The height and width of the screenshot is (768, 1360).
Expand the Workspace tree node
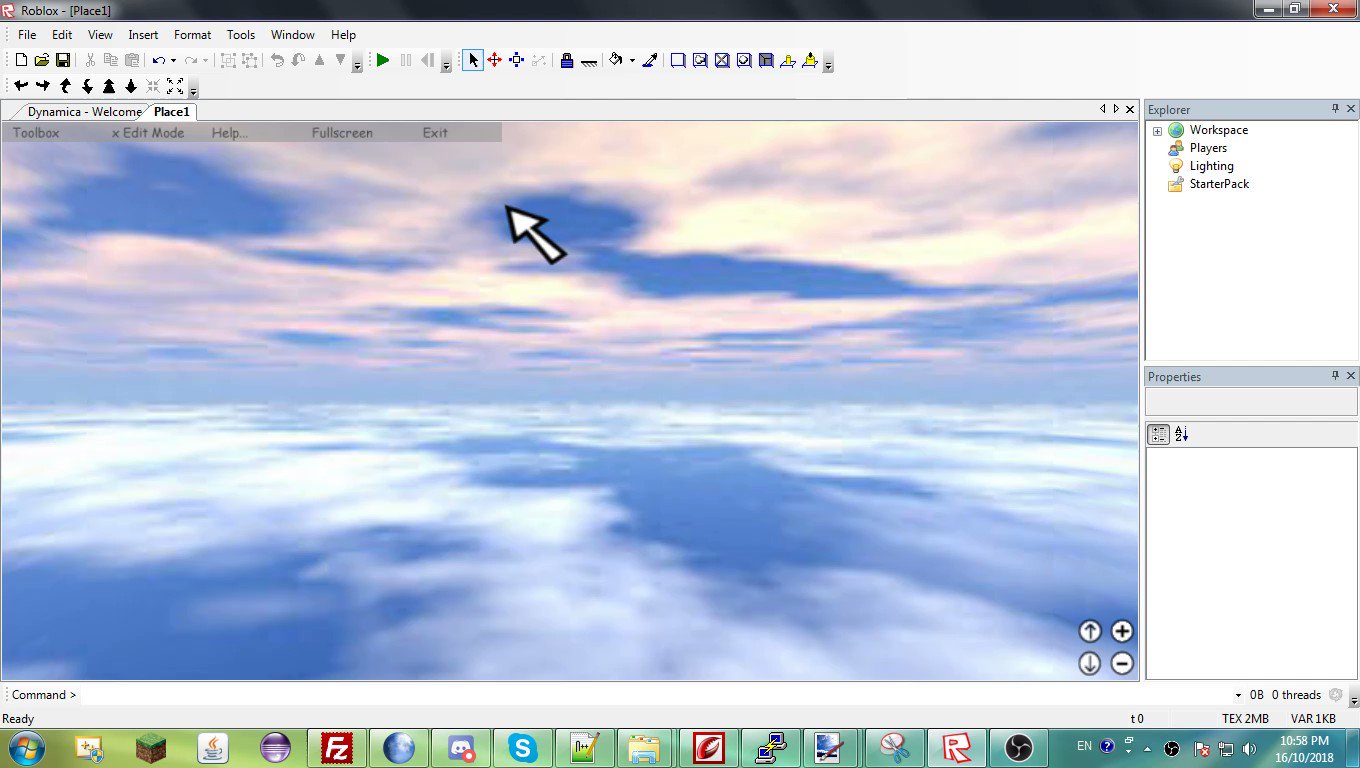pyautogui.click(x=1157, y=131)
